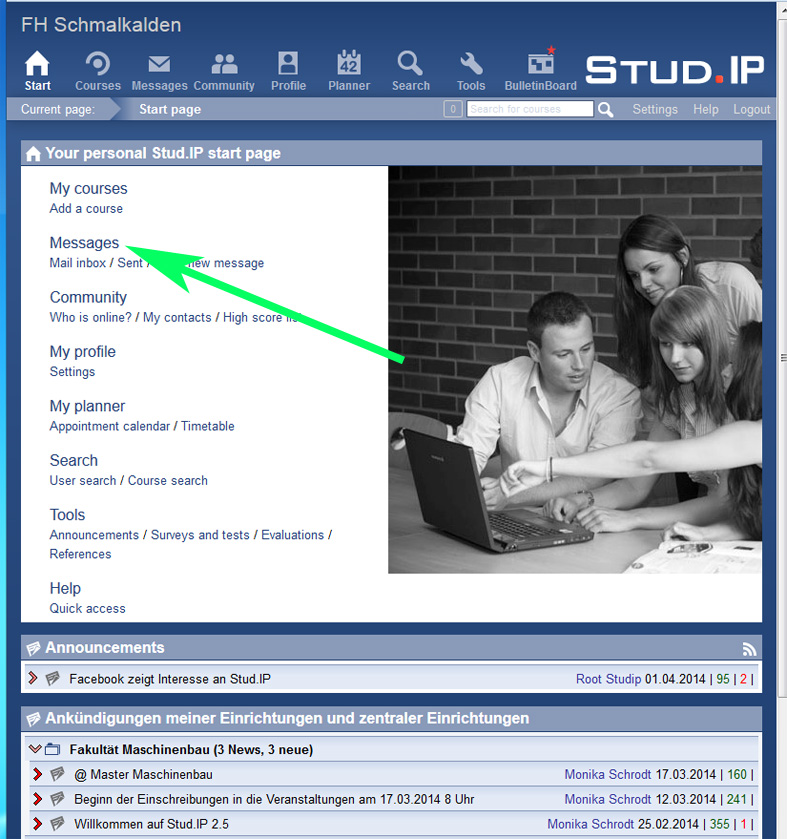Image resolution: width=787 pixels, height=839 pixels.
Task: Open the Tools heading link on start page
Action: click(67, 515)
